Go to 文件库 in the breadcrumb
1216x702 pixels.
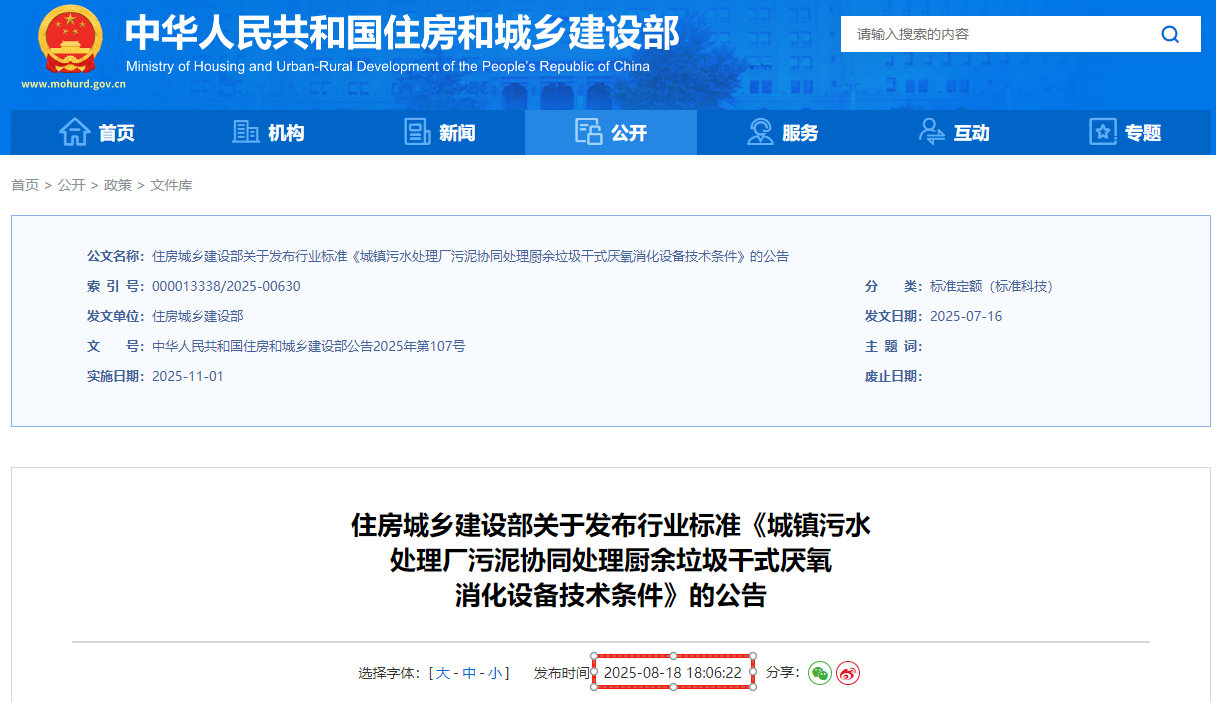tap(171, 185)
